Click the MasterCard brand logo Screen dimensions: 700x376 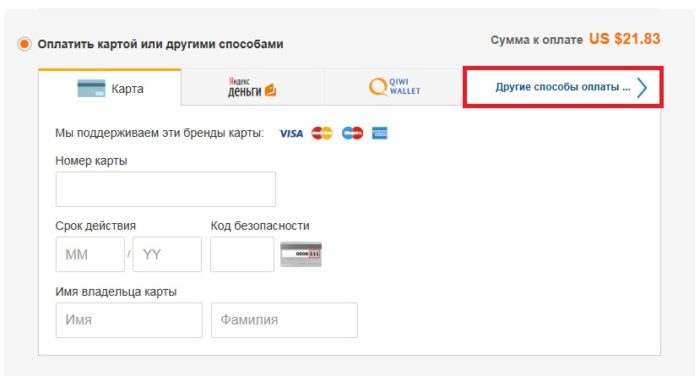click(322, 133)
